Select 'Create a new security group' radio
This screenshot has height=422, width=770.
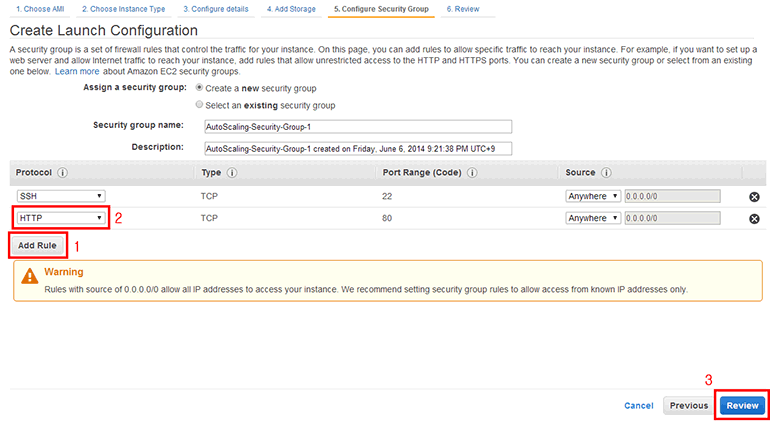(200, 88)
